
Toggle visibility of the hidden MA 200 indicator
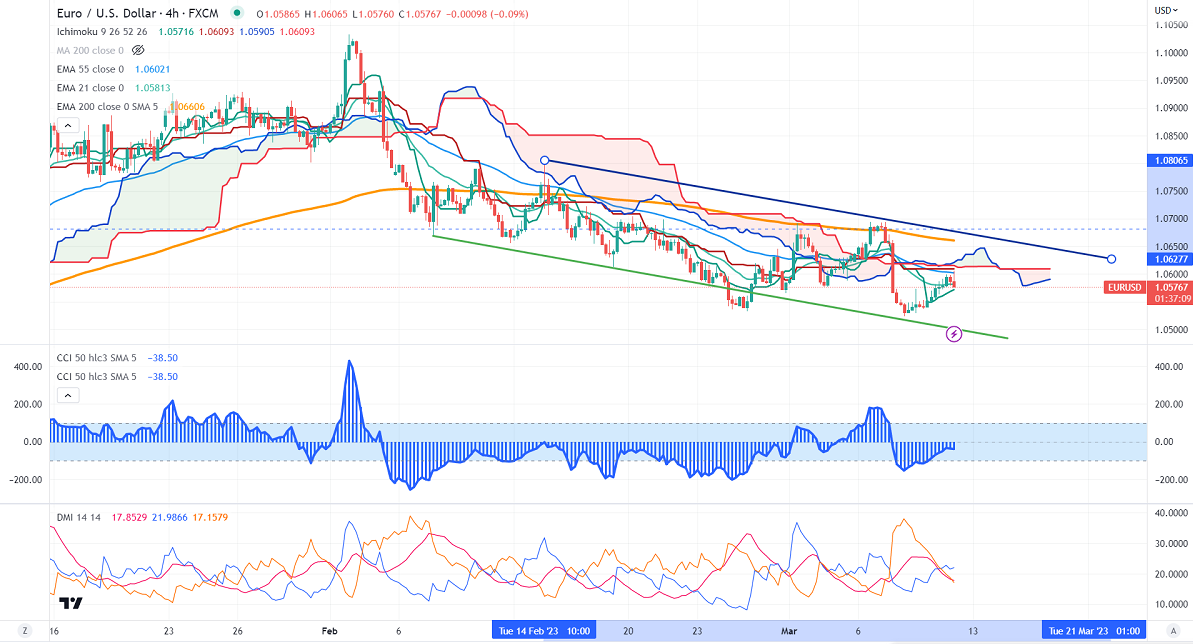pyautogui.click(x=139, y=49)
